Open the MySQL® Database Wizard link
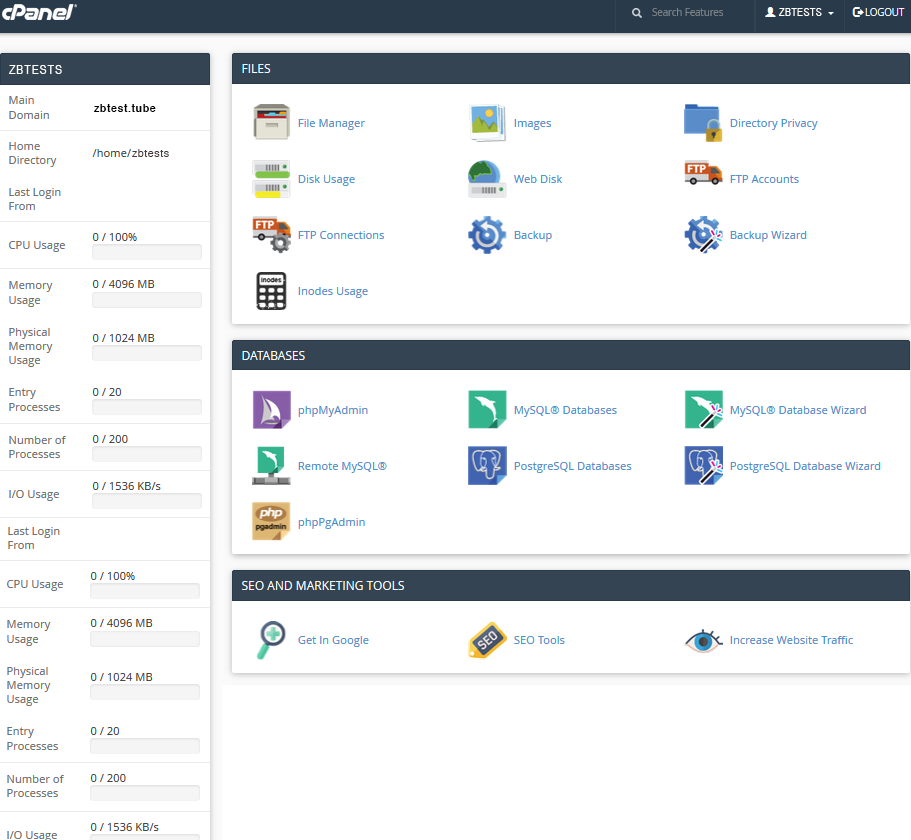Screen dimensions: 911x840 [797, 410]
